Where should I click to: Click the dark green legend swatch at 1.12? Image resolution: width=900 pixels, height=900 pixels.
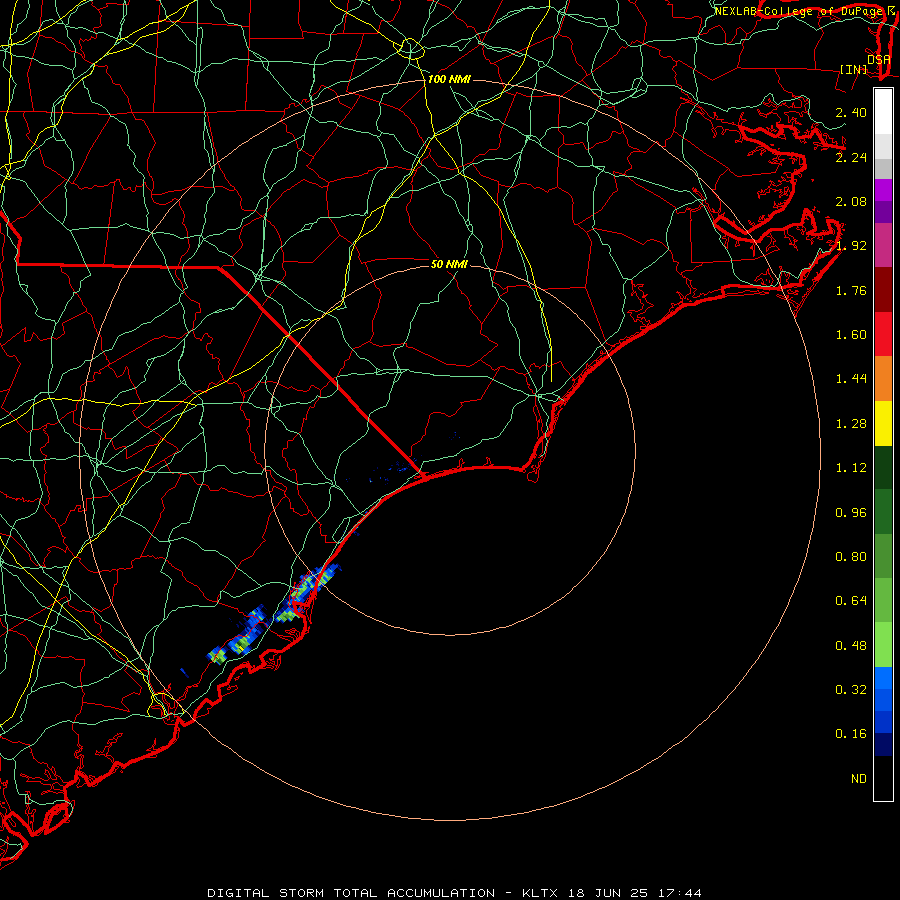point(883,467)
